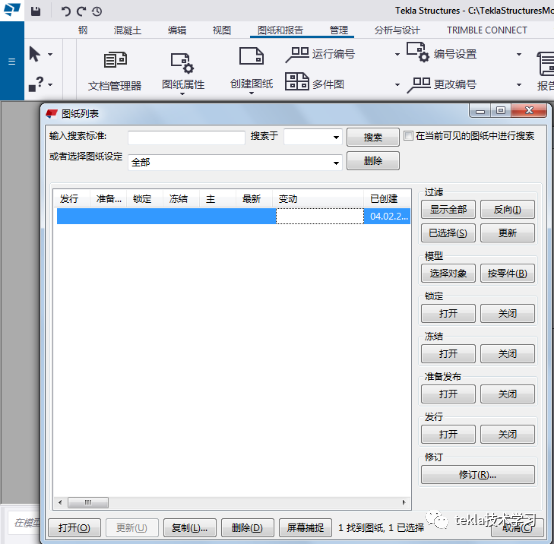Expand the 多件图 dropdown arrow
The height and width of the screenshot is (545, 554).
pos(397,85)
